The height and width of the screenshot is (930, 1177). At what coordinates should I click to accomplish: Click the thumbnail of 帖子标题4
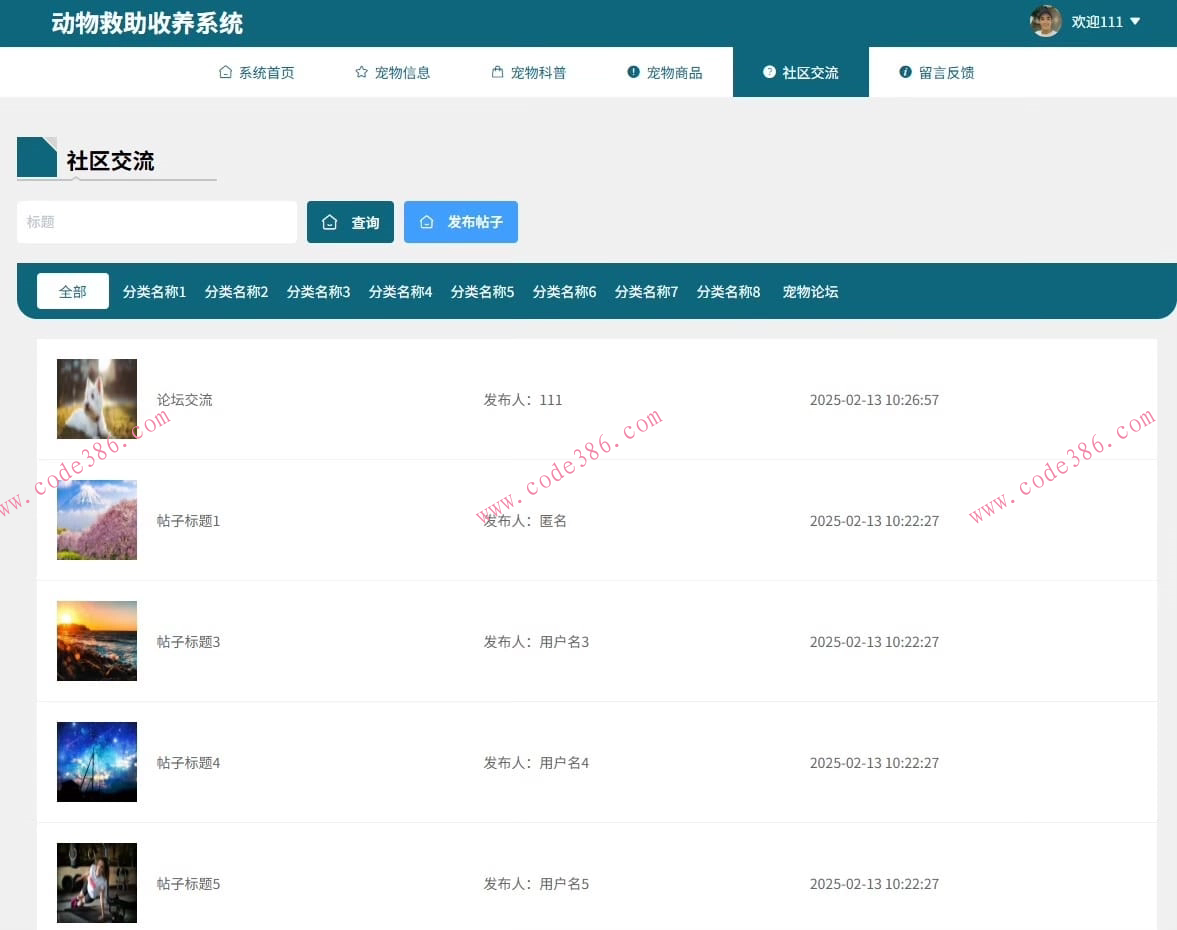click(x=97, y=761)
